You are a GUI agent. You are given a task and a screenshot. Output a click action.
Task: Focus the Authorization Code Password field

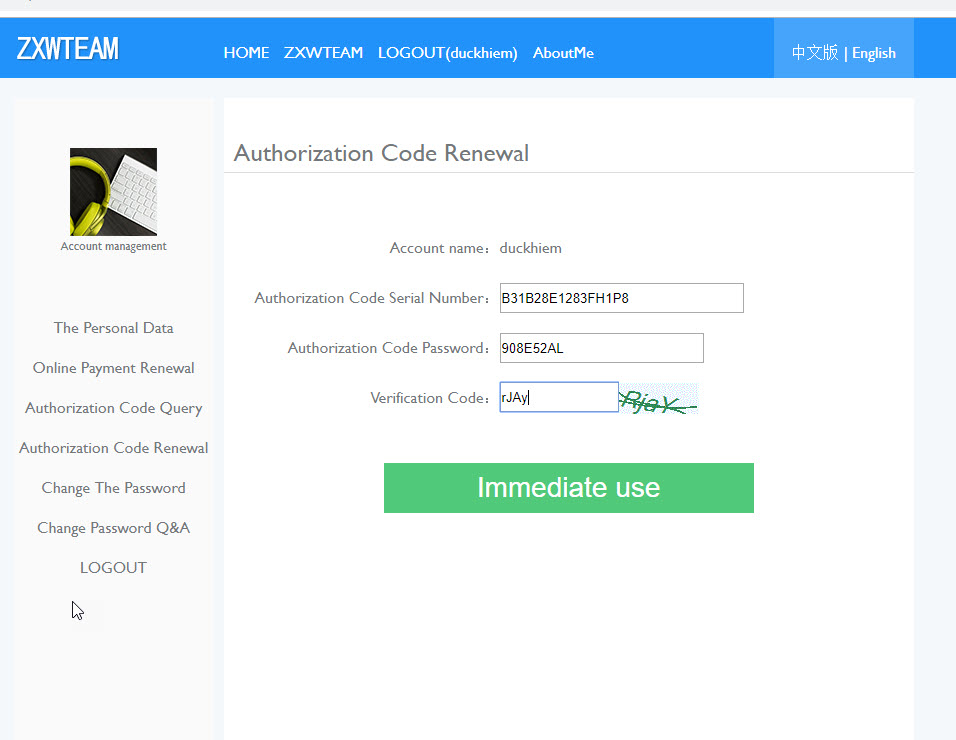point(600,347)
